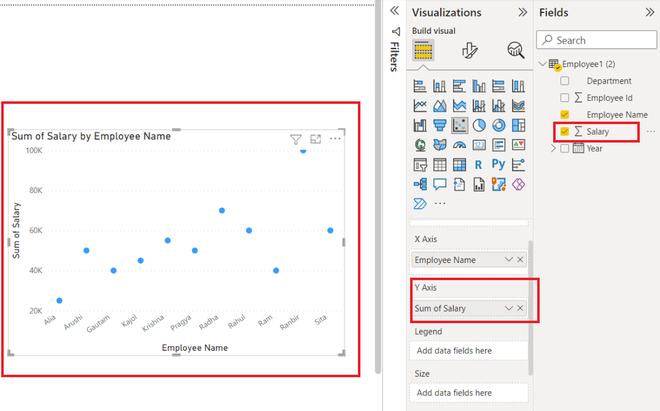660x411 pixels.
Task: Click the Legend add data fields well
Action: (469, 350)
